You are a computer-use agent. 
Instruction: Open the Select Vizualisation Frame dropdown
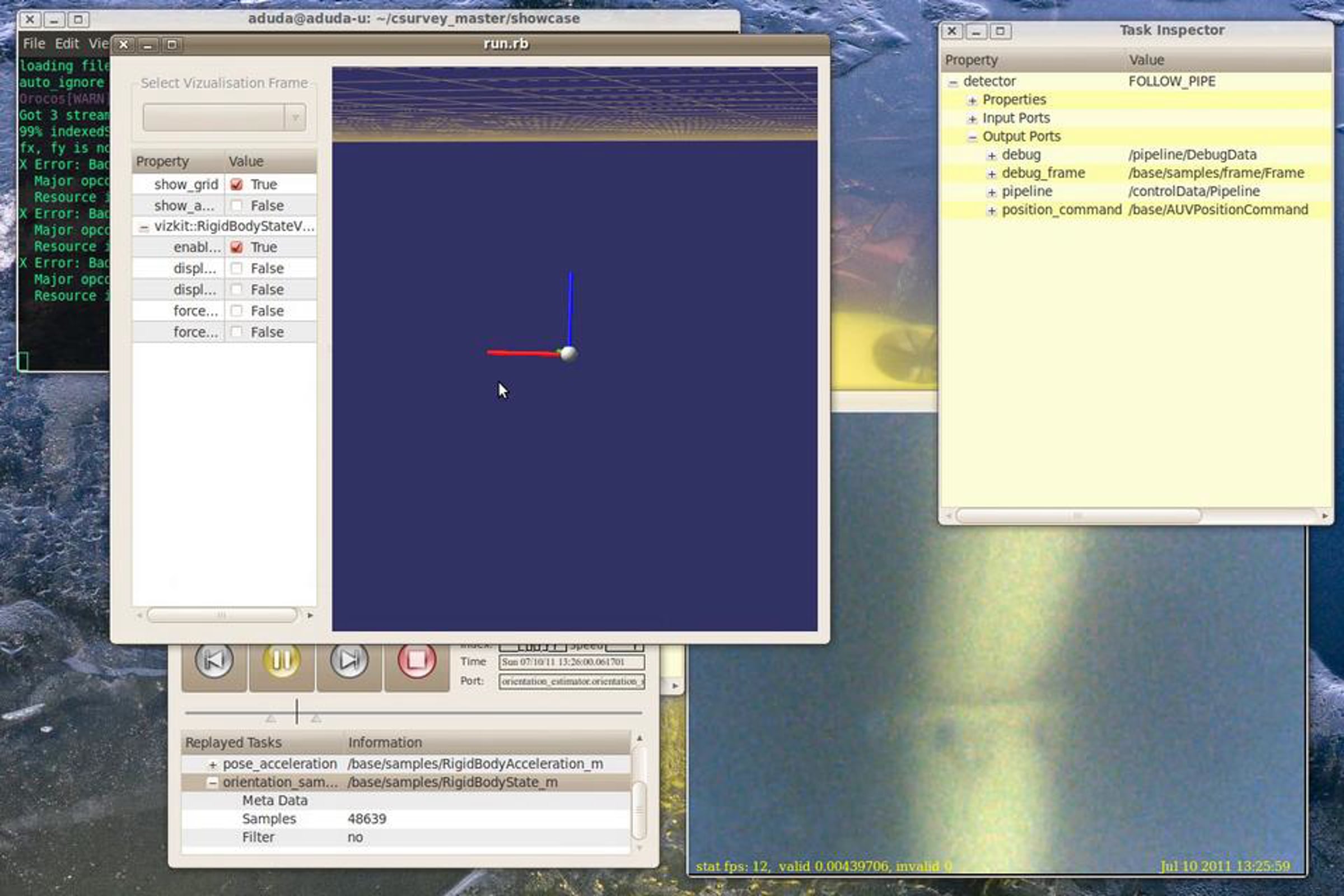(224, 118)
